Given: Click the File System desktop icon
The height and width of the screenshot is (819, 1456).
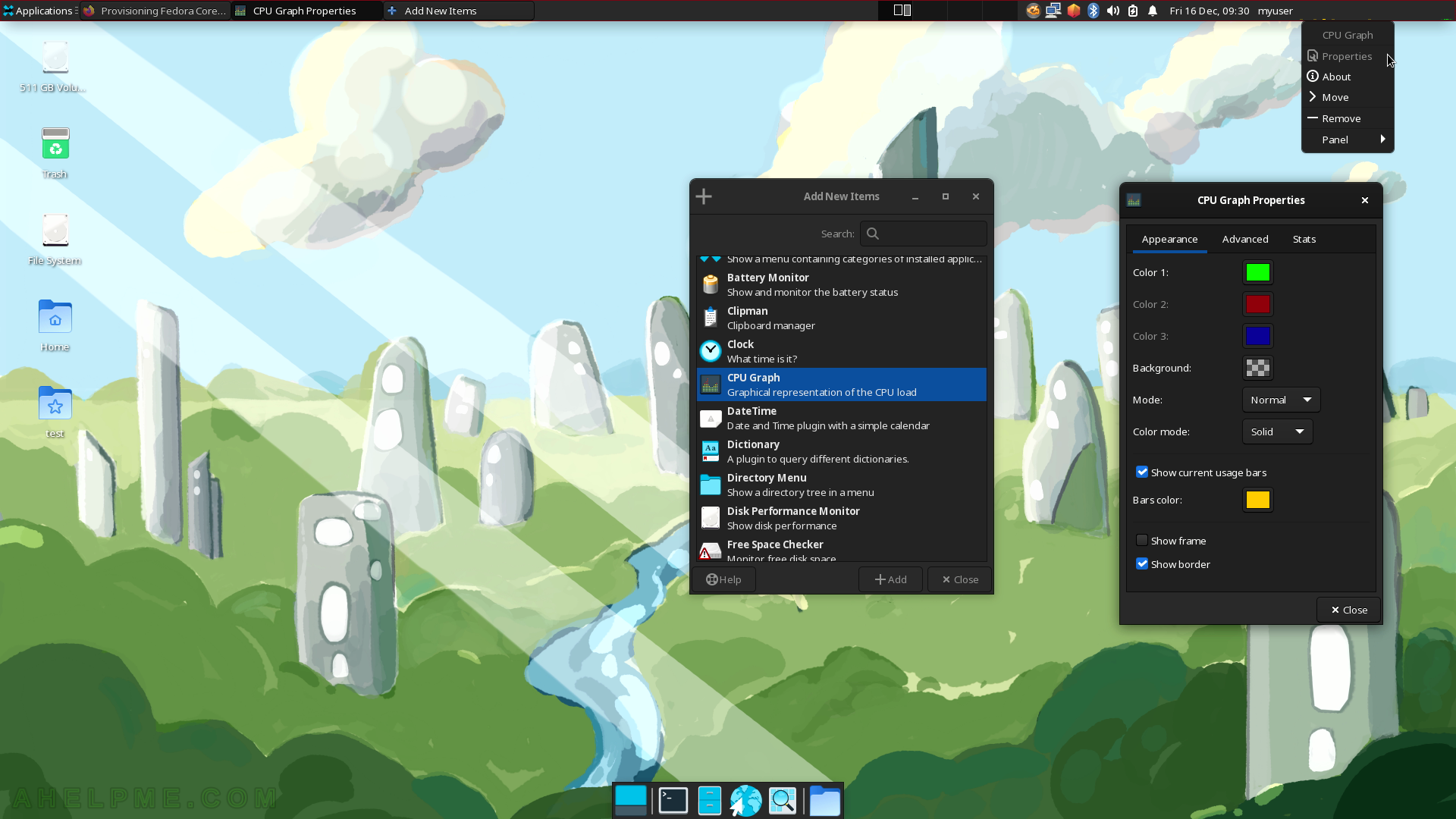Looking at the screenshot, I should [x=55, y=240].
